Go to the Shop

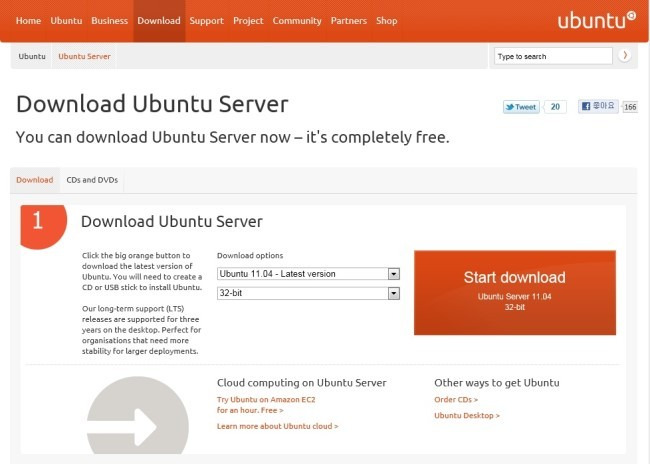(x=386, y=21)
